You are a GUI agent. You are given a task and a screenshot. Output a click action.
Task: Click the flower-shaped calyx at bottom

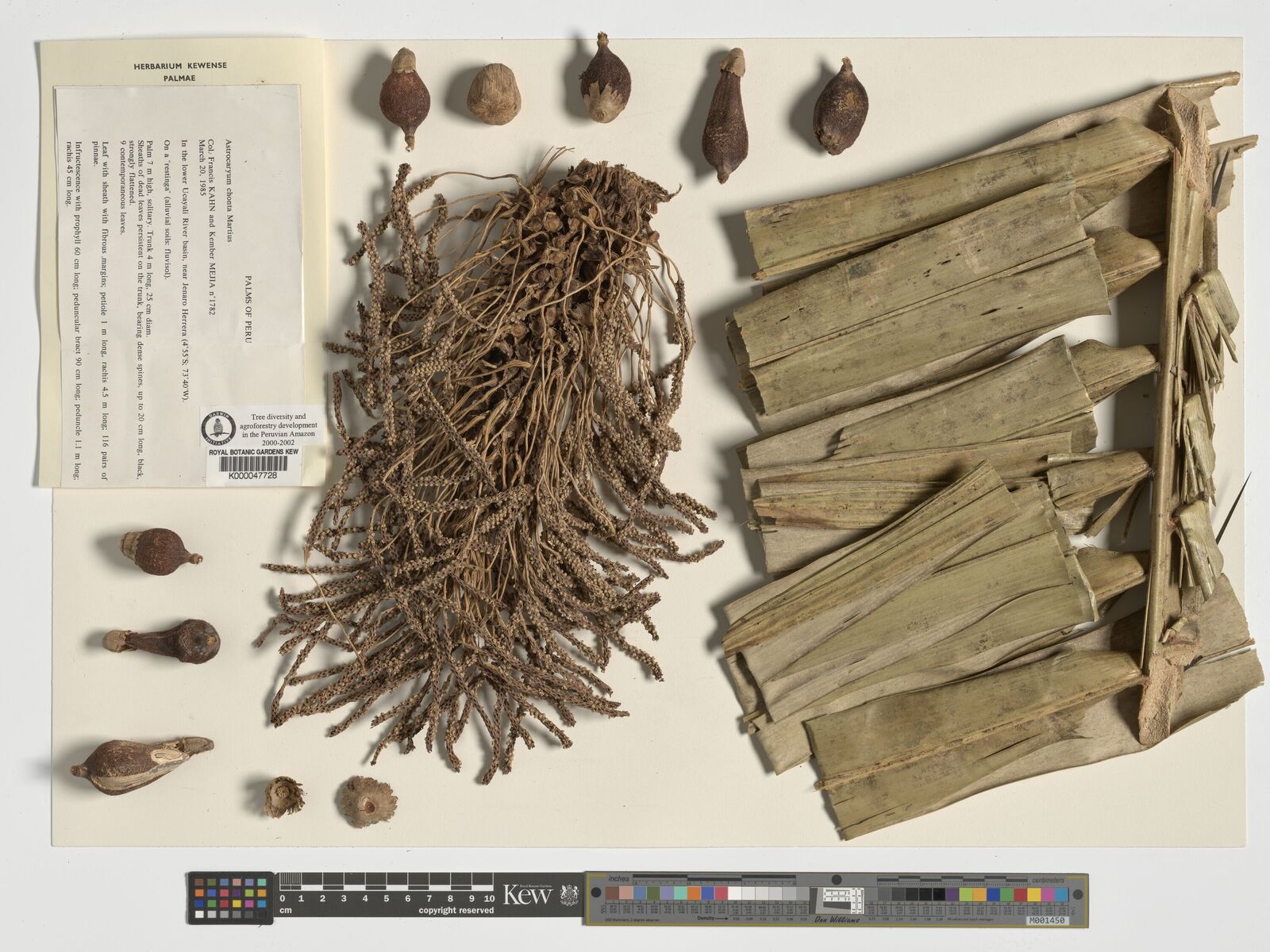(365, 800)
